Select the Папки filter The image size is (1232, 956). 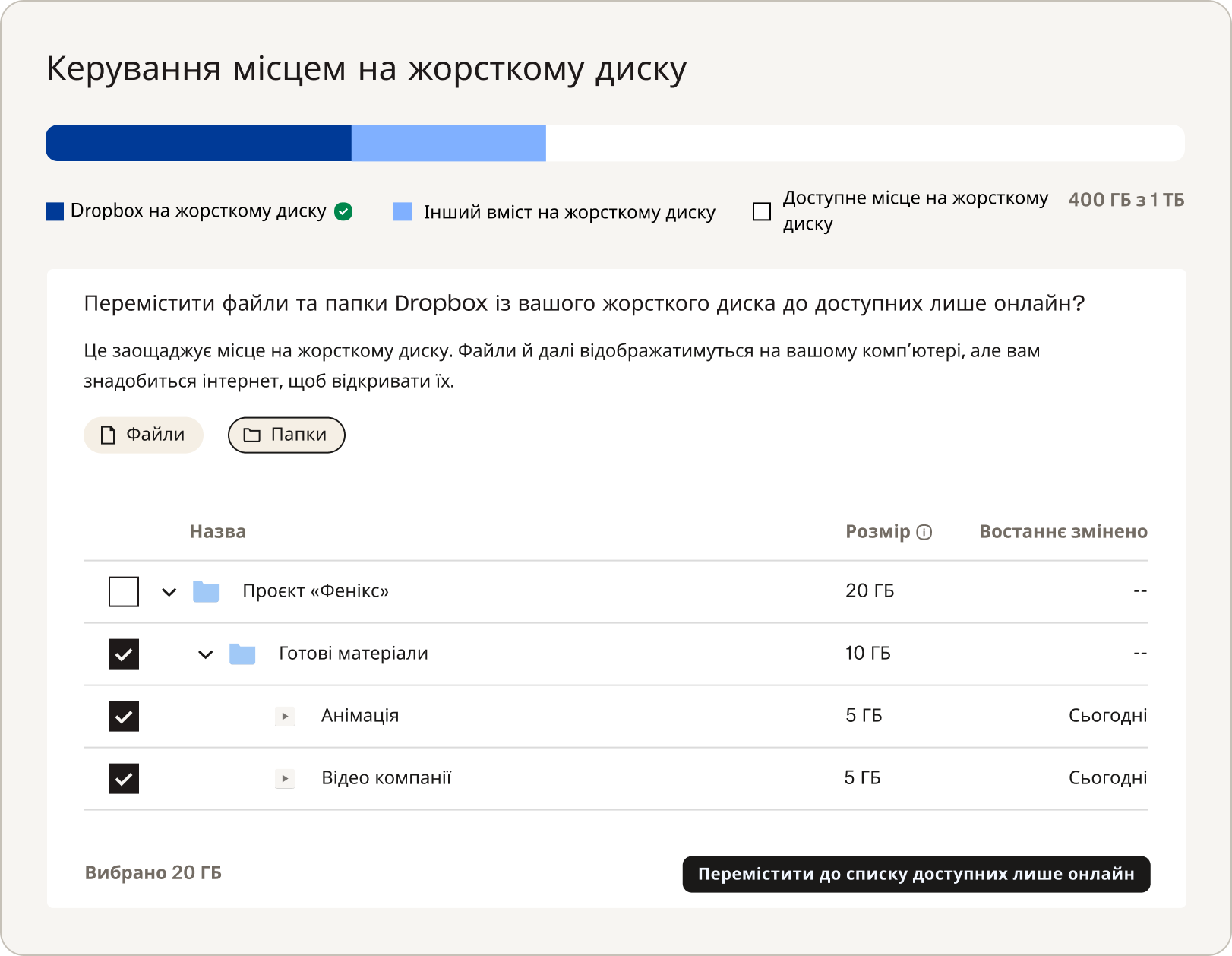[x=286, y=435]
